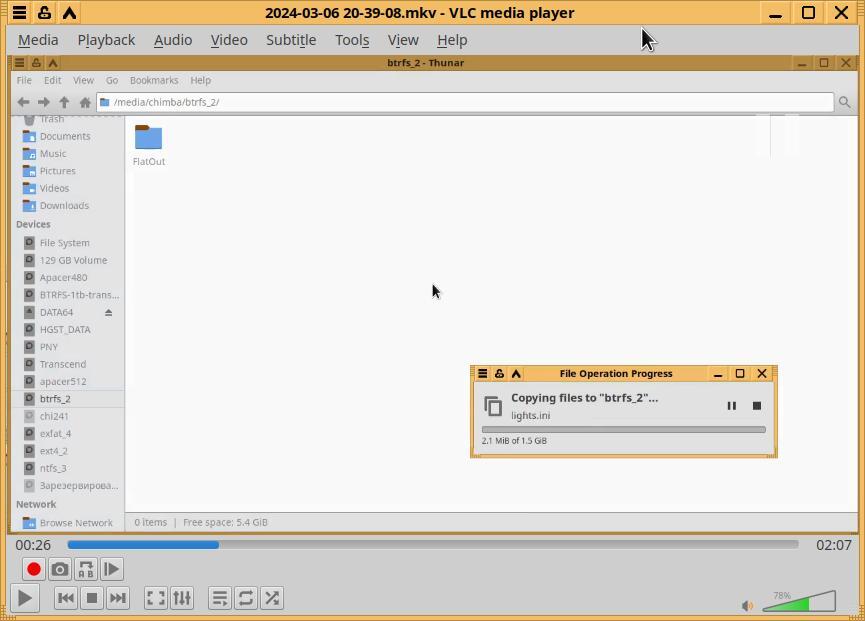Image resolution: width=865 pixels, height=621 pixels.
Task: Open the VLC Audio menu
Action: click(x=173, y=40)
